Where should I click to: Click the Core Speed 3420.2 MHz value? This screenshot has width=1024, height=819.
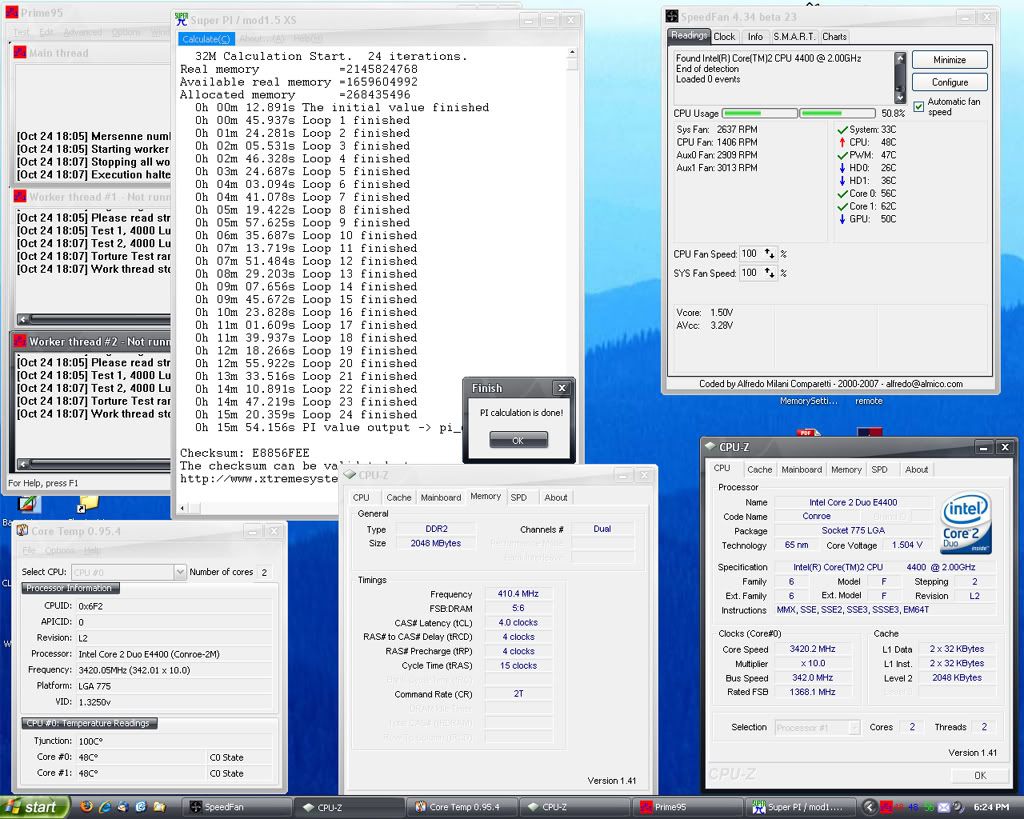click(x=812, y=649)
